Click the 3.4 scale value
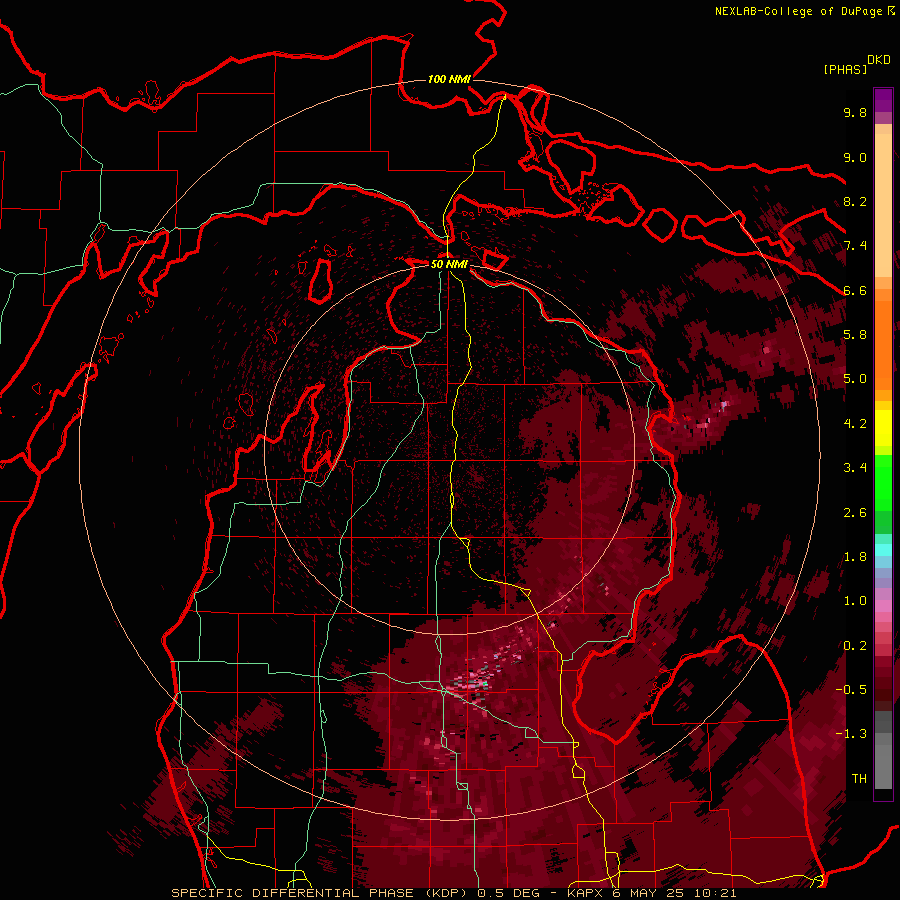 click(x=855, y=468)
